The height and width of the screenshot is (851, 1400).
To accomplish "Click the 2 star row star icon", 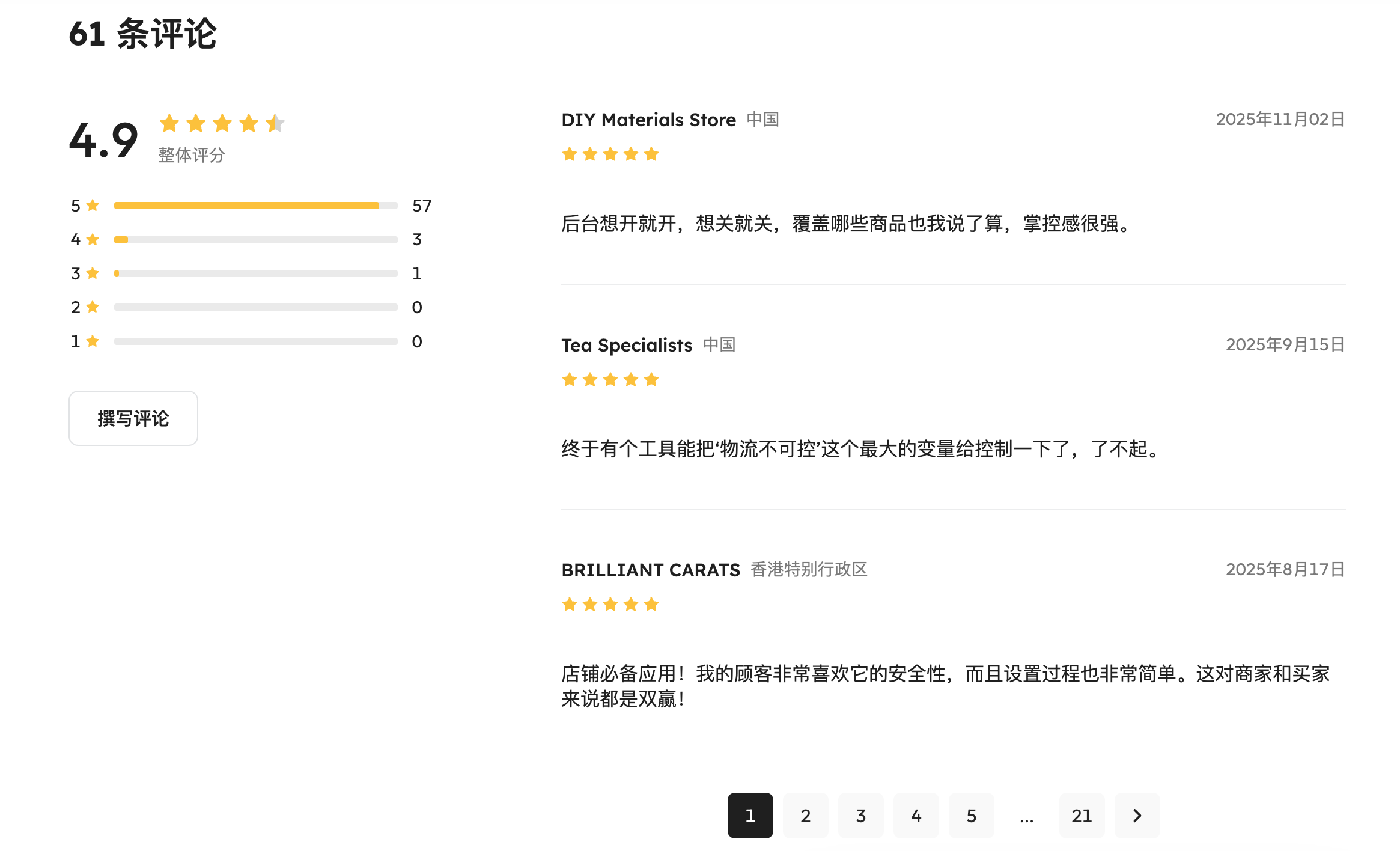I will click(93, 307).
